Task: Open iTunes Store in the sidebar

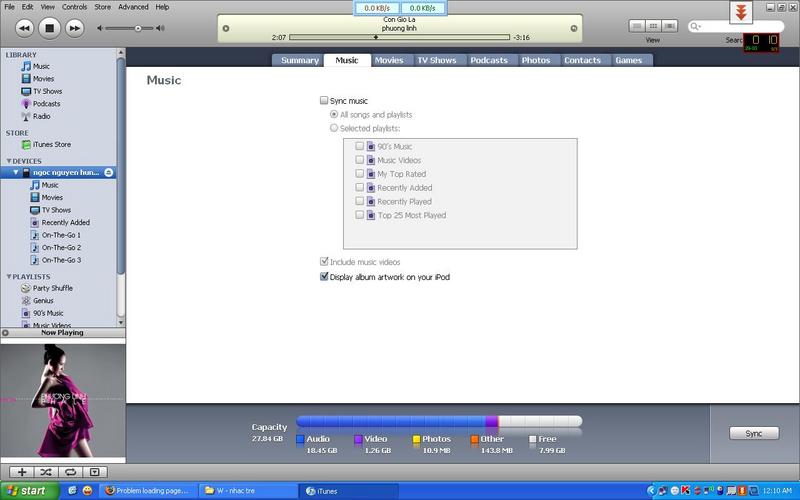Action: pyautogui.click(x=50, y=145)
